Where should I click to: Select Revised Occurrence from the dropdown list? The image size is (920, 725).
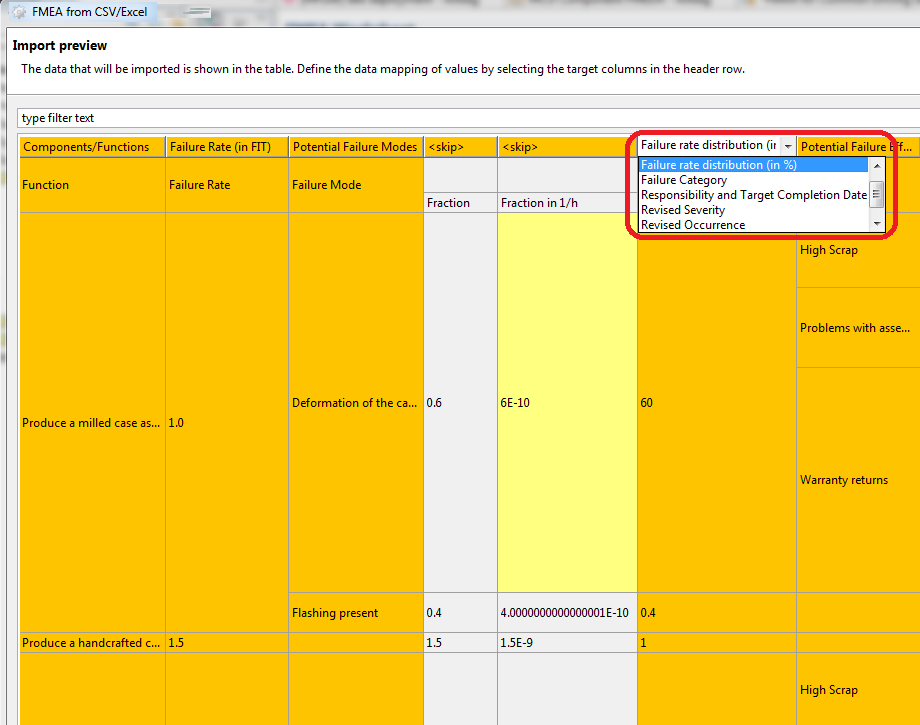coord(692,225)
